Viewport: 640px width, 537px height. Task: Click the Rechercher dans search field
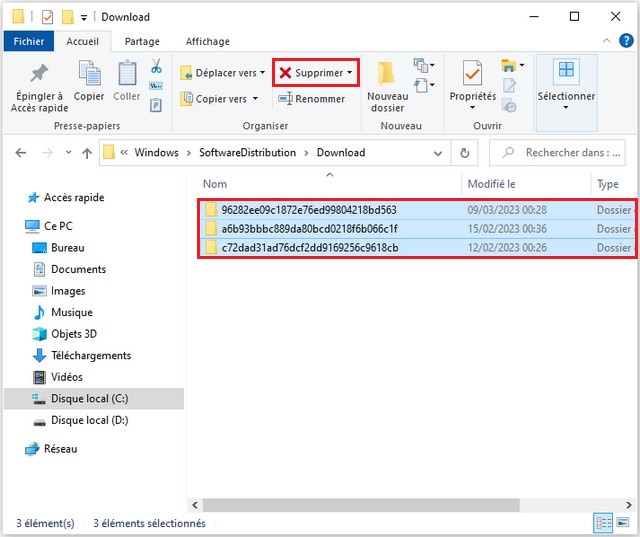[x=557, y=153]
